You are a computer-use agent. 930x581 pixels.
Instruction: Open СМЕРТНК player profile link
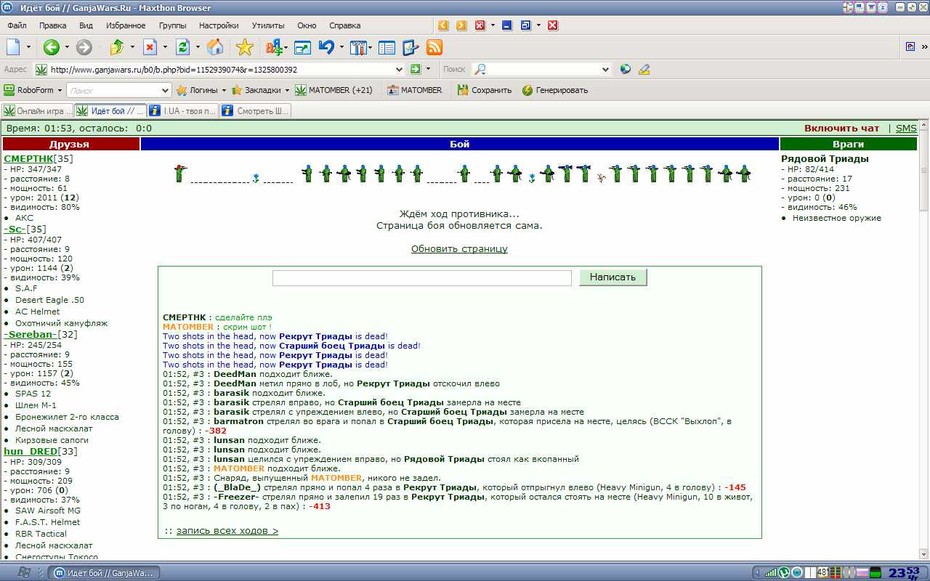[28, 159]
